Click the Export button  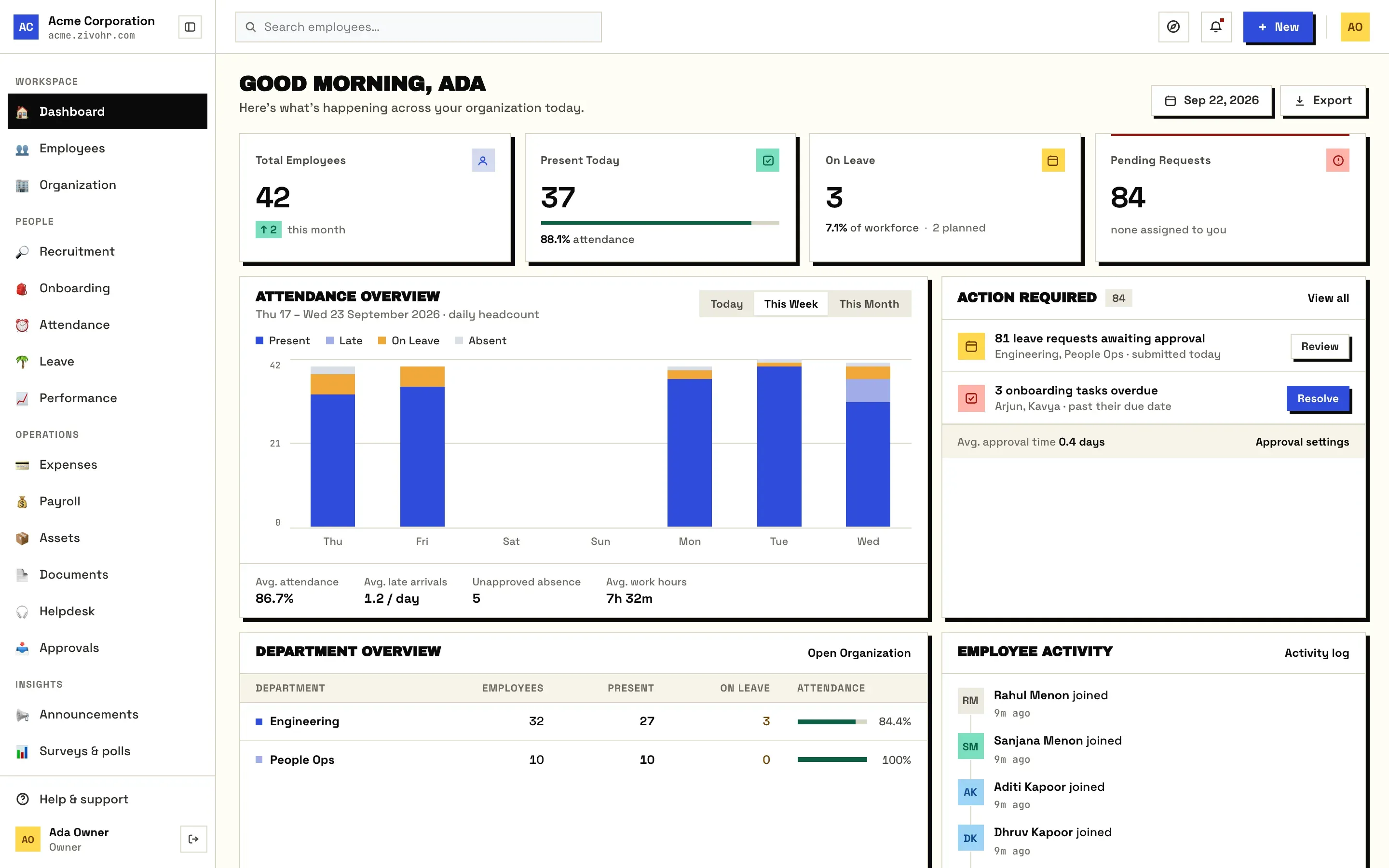[x=1323, y=100]
